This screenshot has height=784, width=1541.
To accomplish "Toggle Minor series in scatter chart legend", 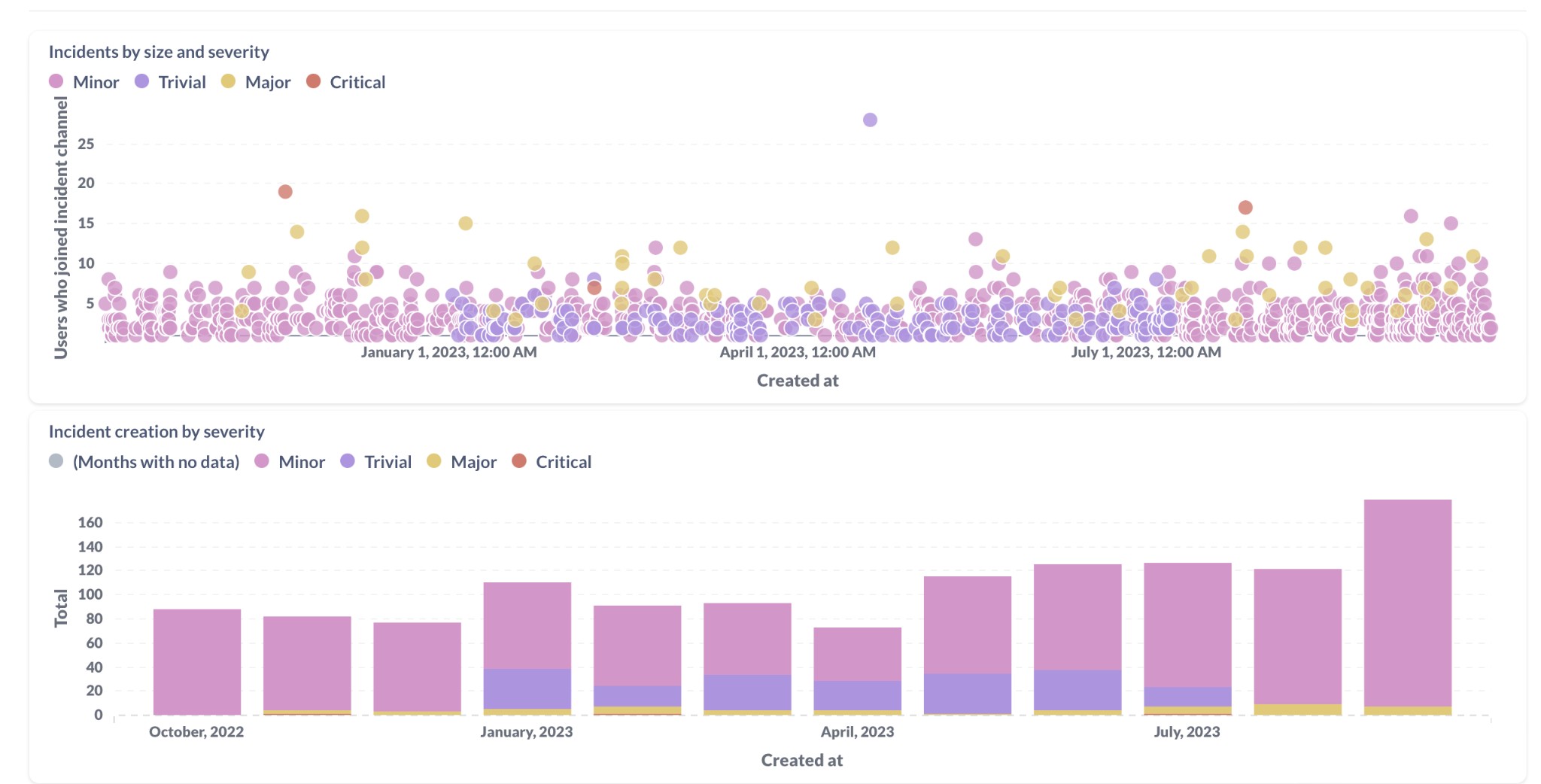I will [96, 82].
